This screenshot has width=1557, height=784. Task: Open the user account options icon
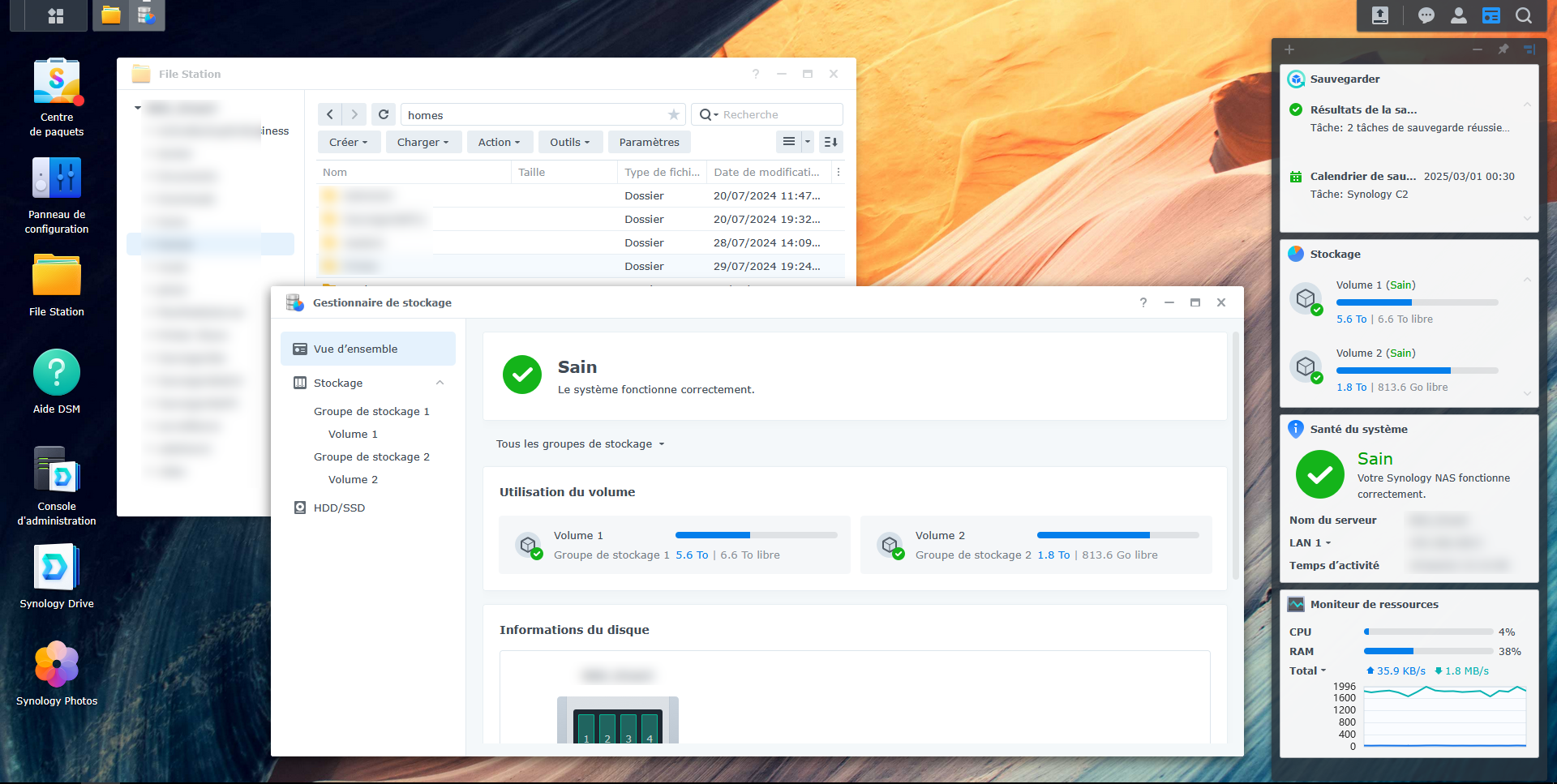pos(1458,15)
